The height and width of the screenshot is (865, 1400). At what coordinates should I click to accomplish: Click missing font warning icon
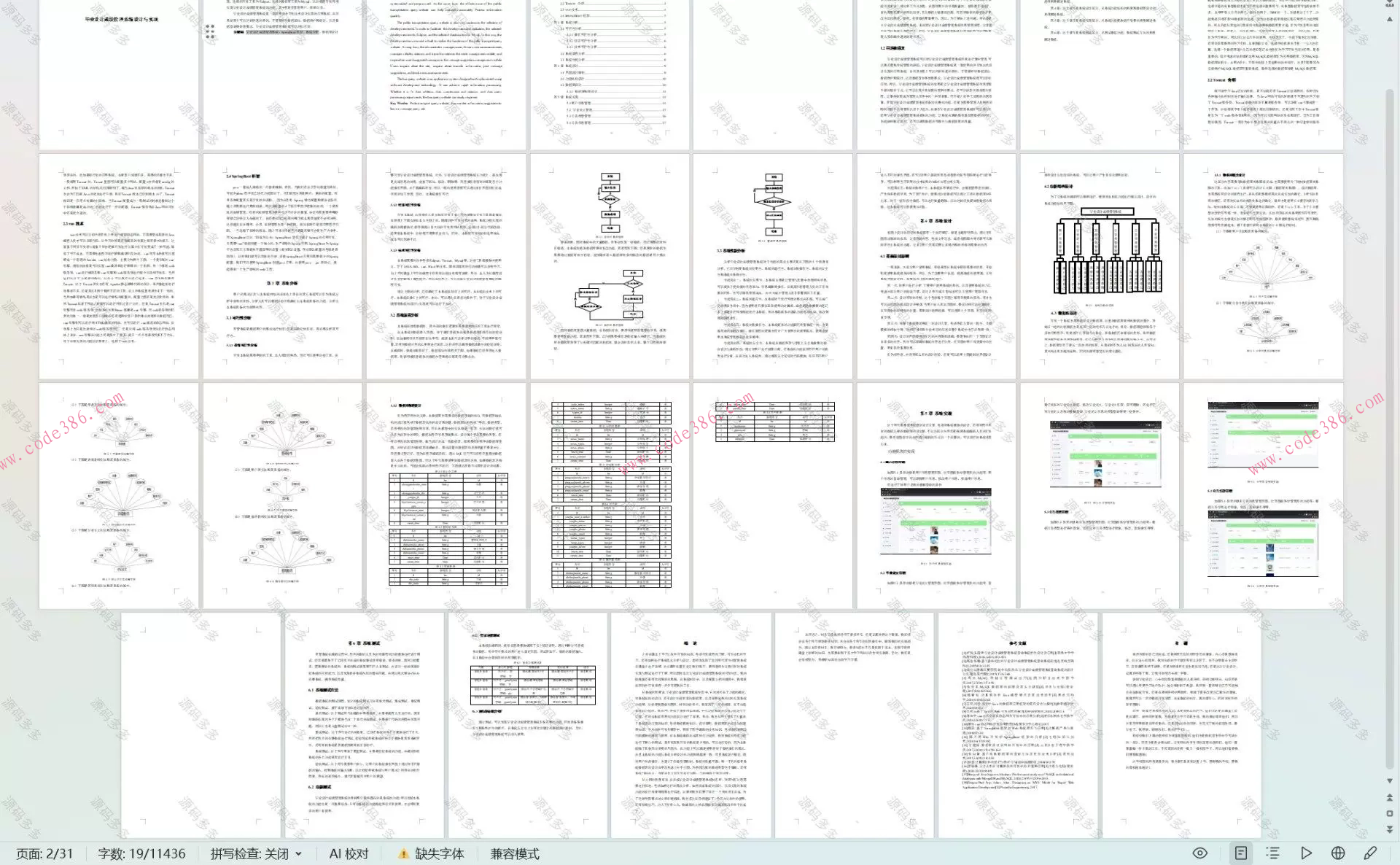(x=403, y=853)
